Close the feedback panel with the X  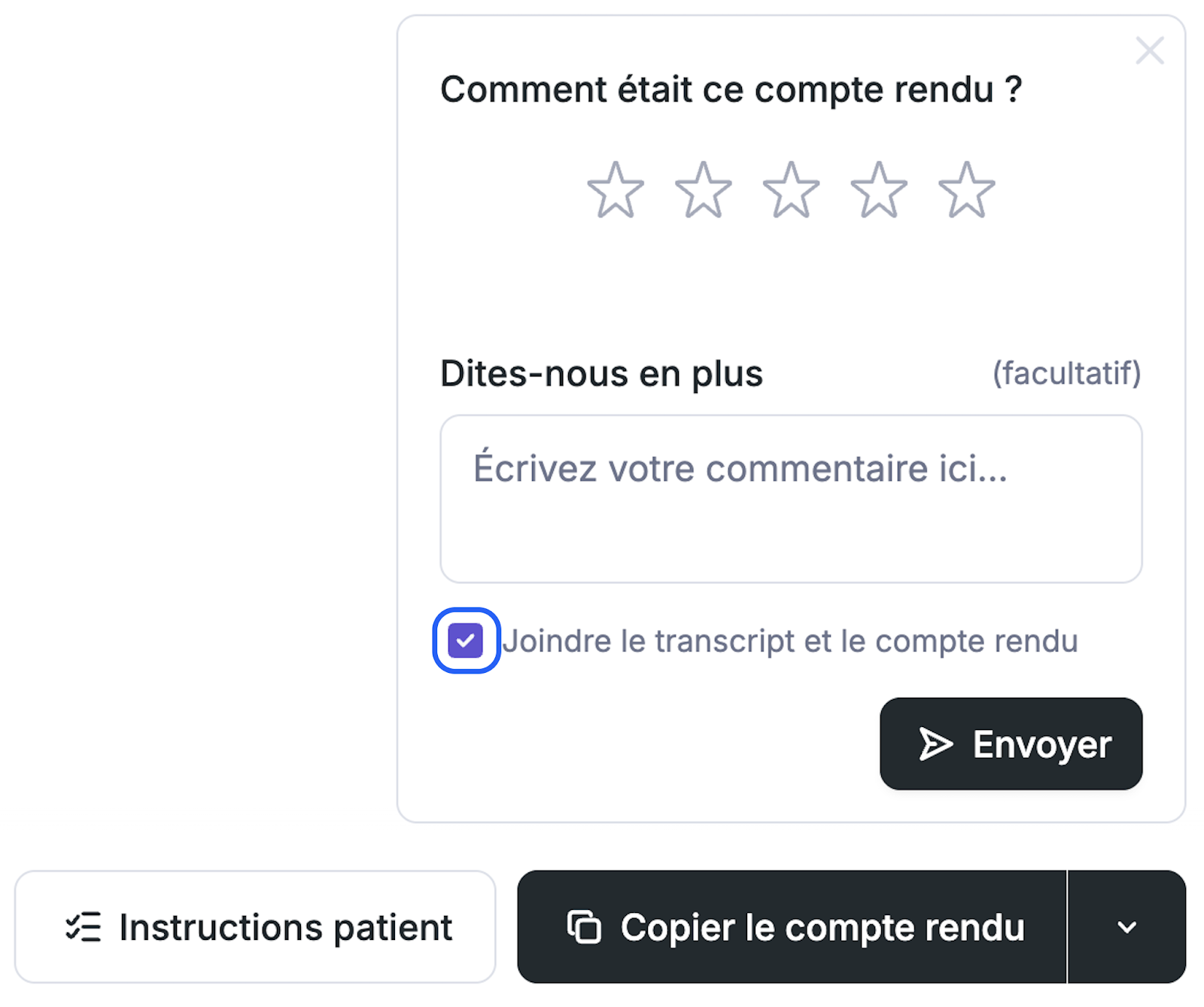point(1150,51)
